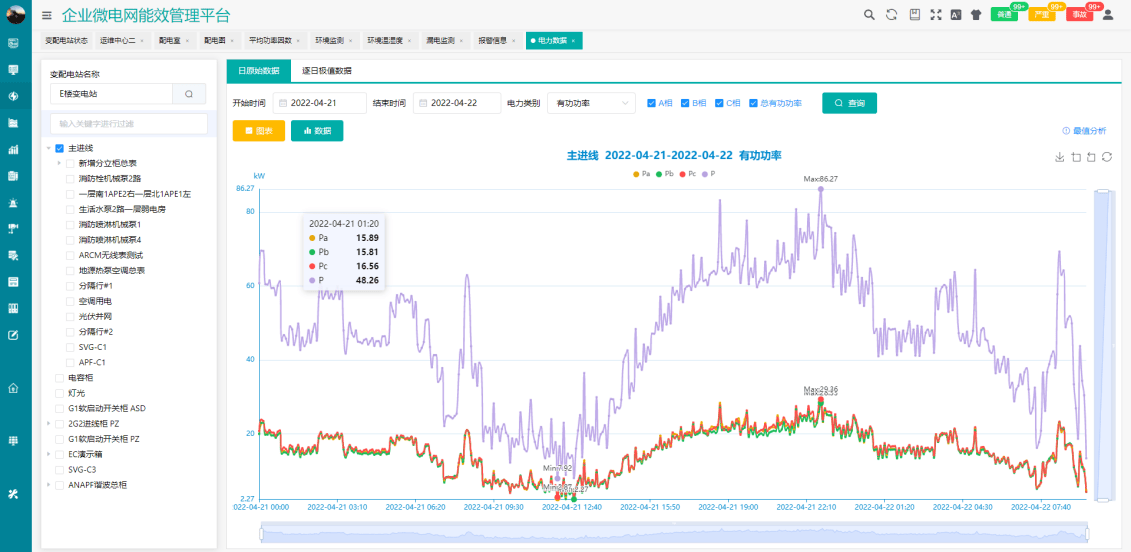Click the 数据 view button
The image size is (1131, 552).
click(x=317, y=131)
